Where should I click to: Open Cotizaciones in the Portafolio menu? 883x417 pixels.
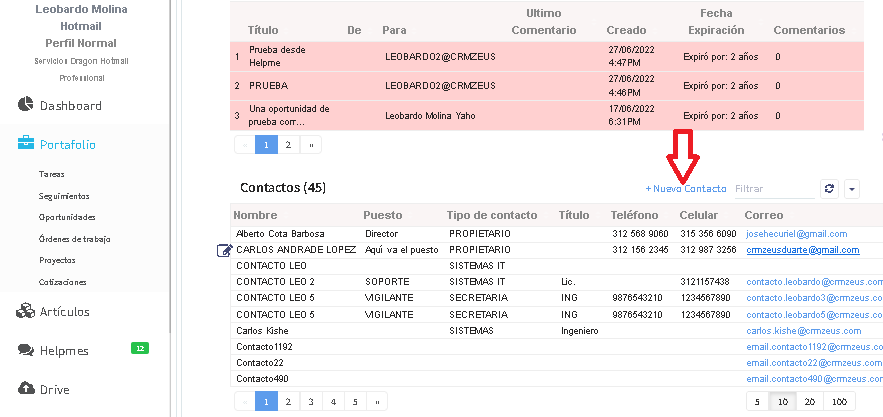(63, 282)
